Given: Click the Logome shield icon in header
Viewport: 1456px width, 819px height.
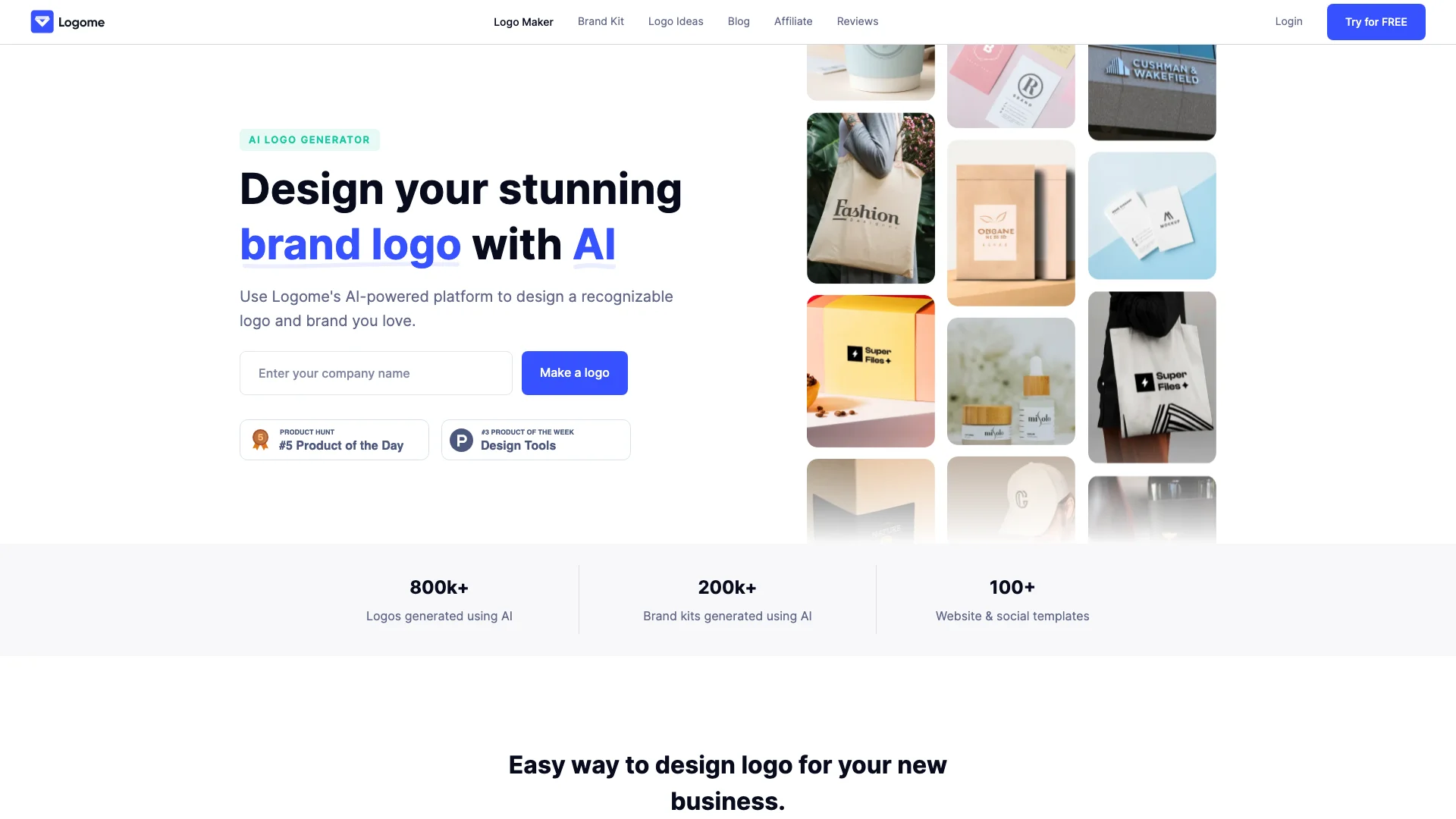Looking at the screenshot, I should click(x=42, y=22).
